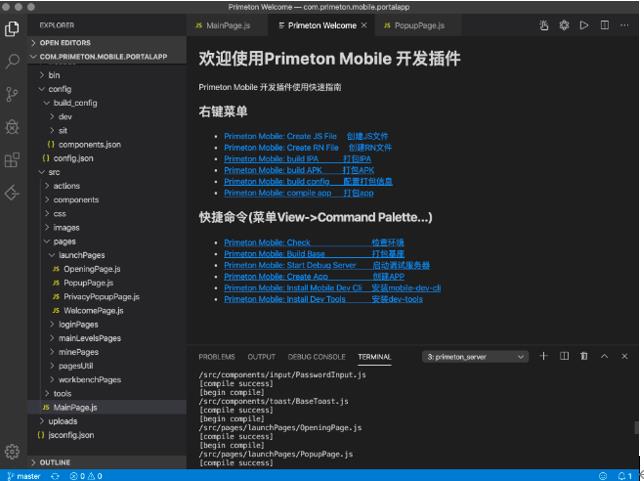644x481 pixels.
Task: Open the Extensions view icon
Action: coord(13,160)
